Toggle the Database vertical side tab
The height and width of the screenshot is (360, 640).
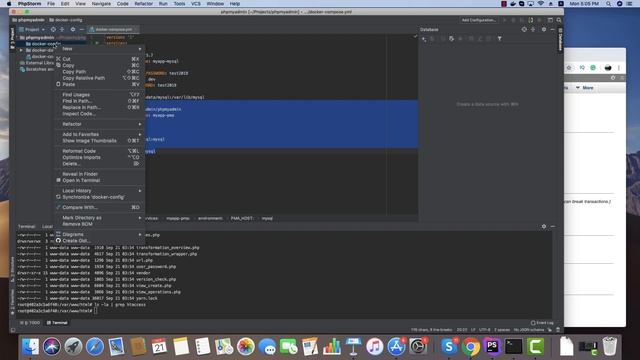coord(560,40)
